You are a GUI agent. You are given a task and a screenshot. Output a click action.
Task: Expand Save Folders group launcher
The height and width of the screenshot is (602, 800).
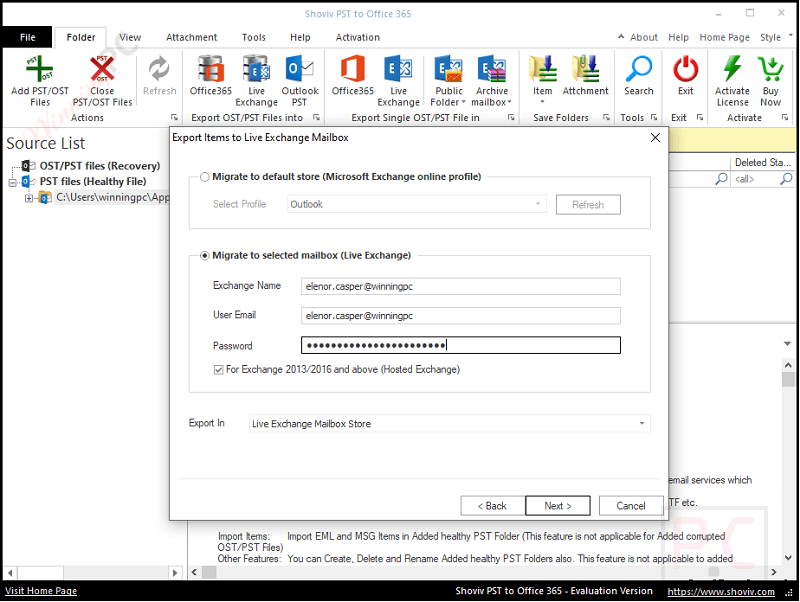click(606, 118)
